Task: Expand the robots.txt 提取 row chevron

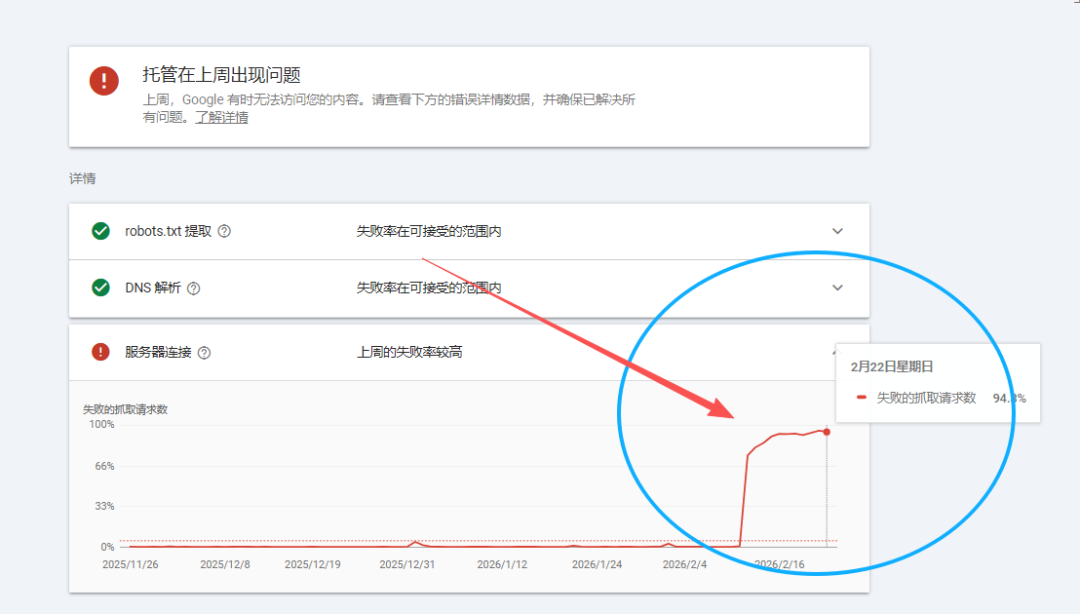Action: tap(837, 231)
